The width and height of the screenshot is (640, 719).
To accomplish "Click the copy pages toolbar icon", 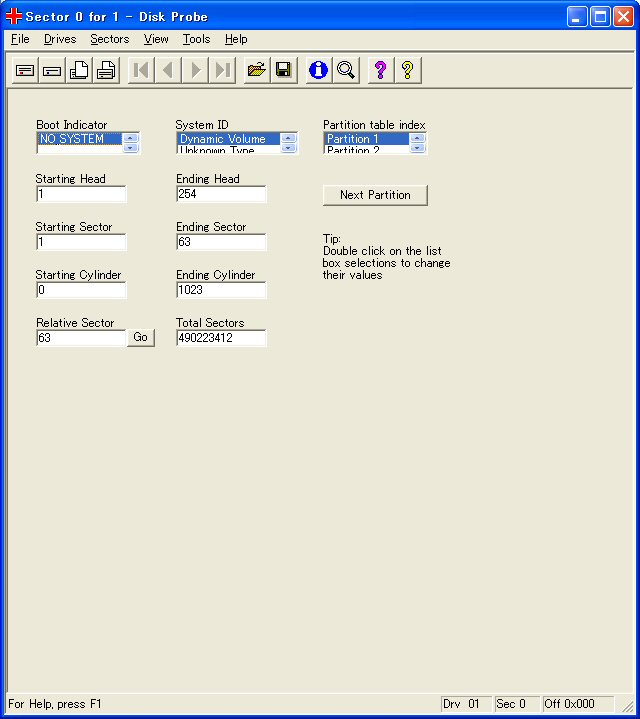I will (x=79, y=70).
